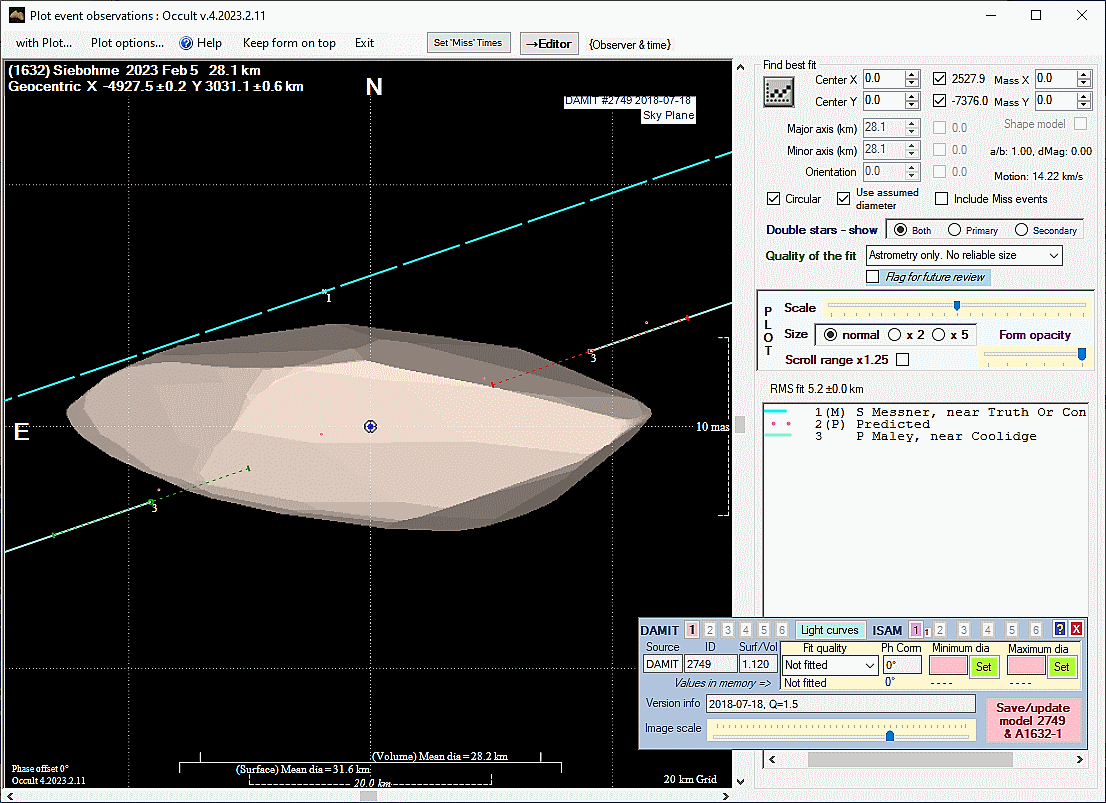Enable Include Miss events checkbox

tap(941, 199)
